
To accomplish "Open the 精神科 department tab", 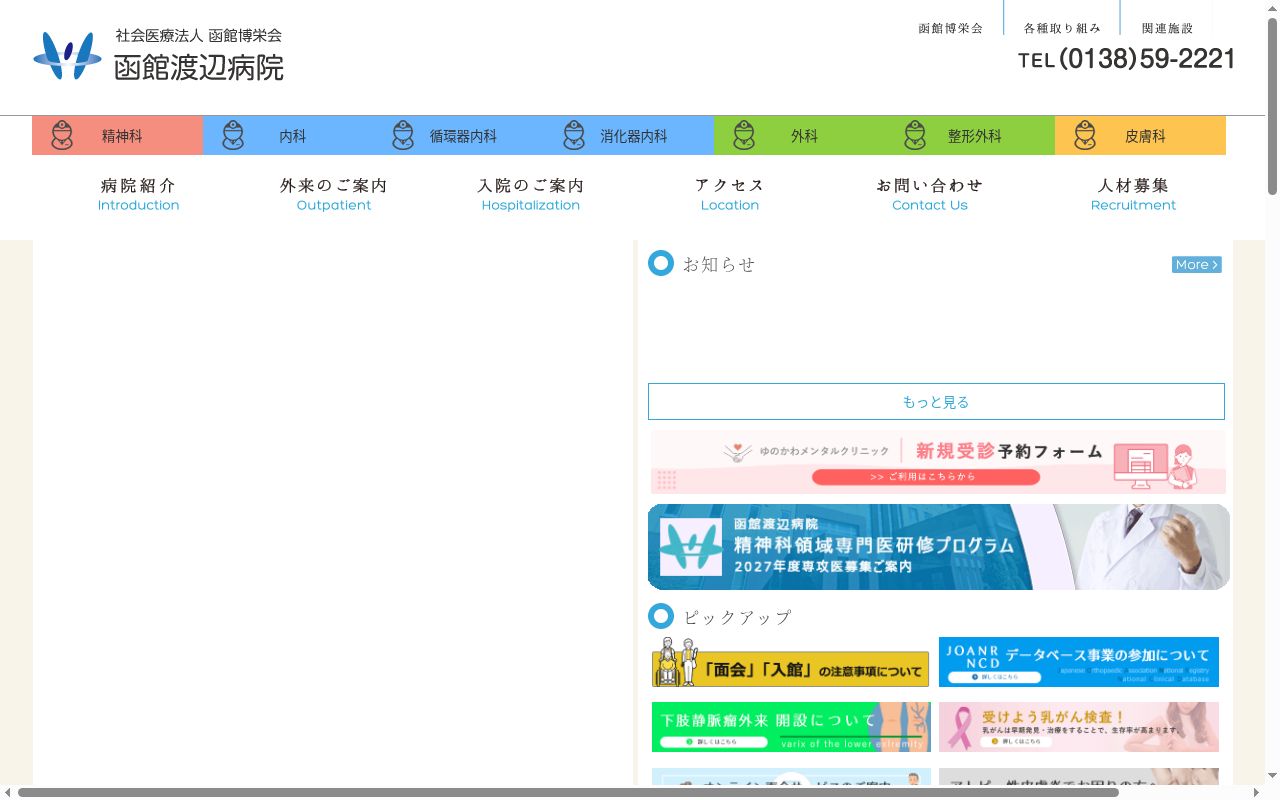I will pyautogui.click(x=117, y=135).
